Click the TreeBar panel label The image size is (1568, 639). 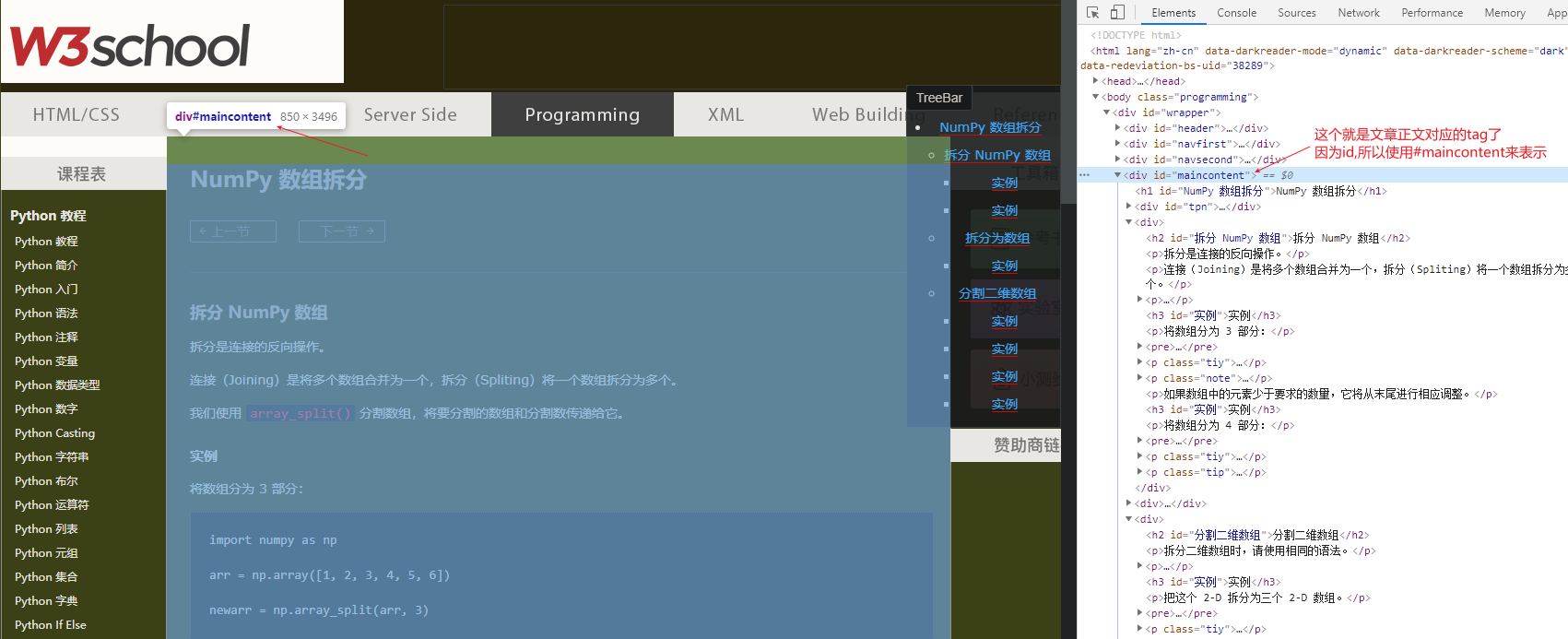tap(939, 98)
